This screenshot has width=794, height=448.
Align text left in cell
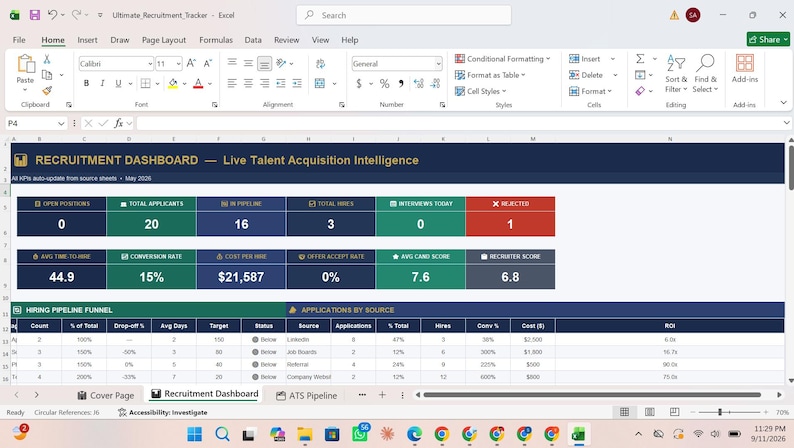[232, 83]
